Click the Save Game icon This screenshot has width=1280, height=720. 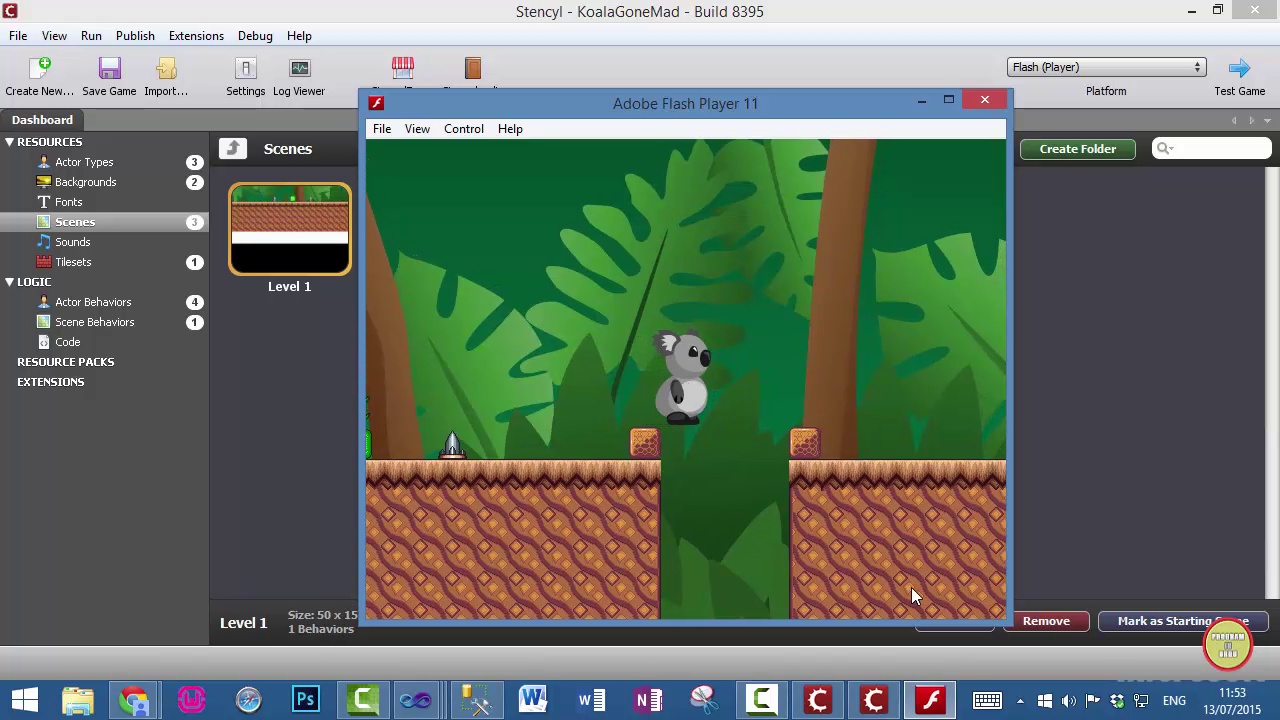point(109,68)
